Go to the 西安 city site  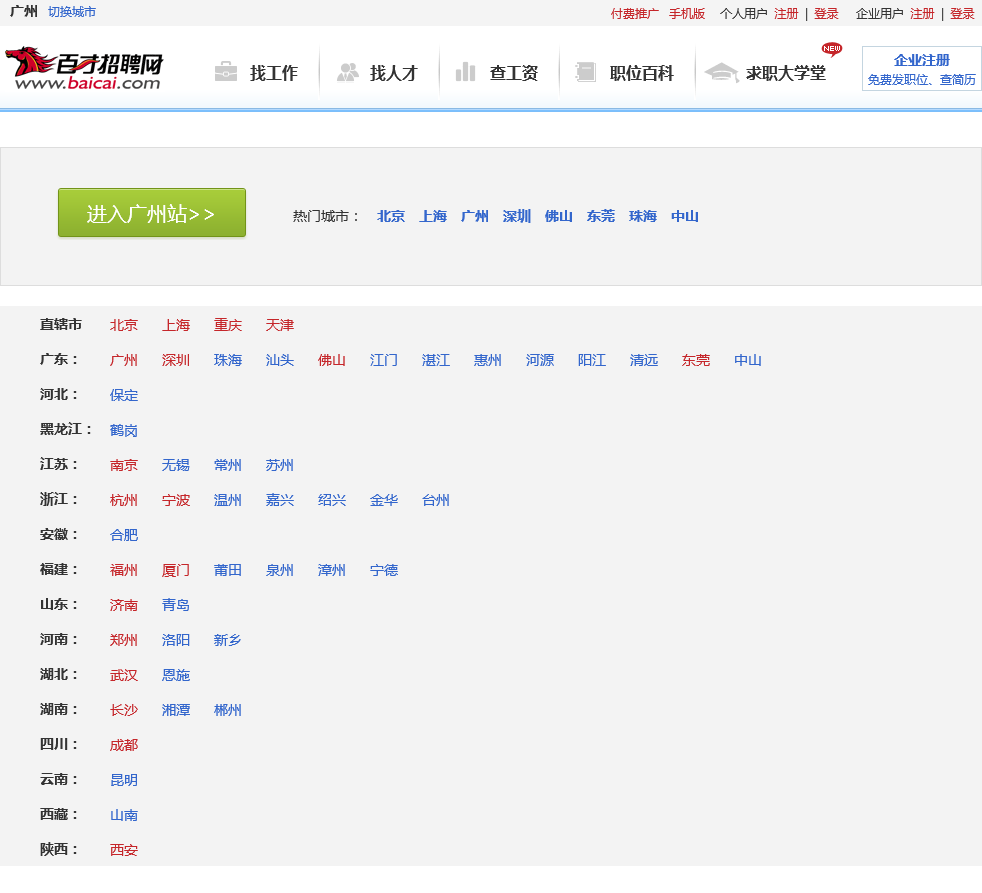(x=123, y=850)
